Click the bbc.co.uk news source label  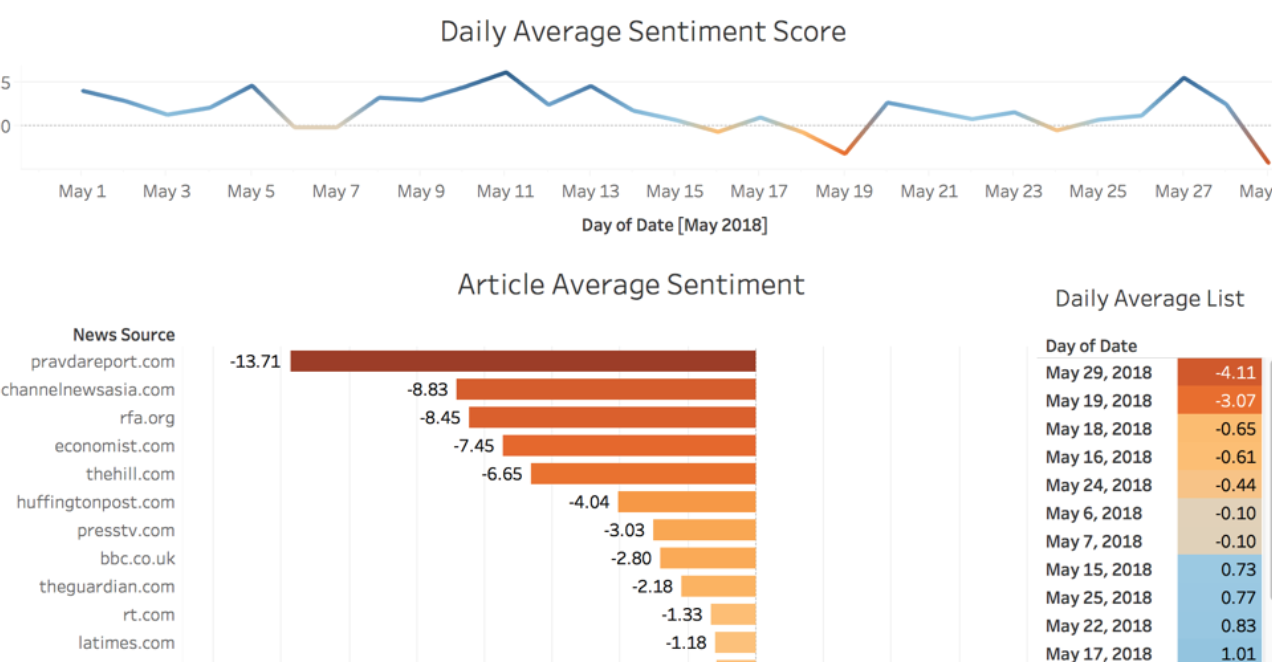137,558
